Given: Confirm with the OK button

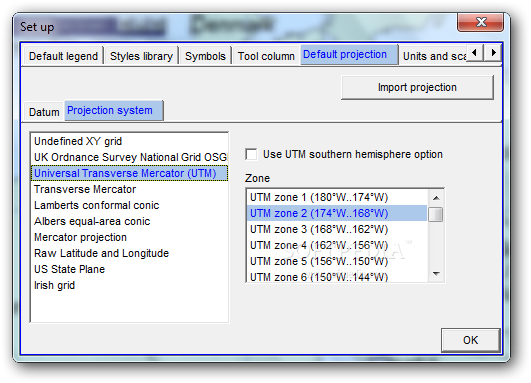Looking at the screenshot, I should (471, 340).
